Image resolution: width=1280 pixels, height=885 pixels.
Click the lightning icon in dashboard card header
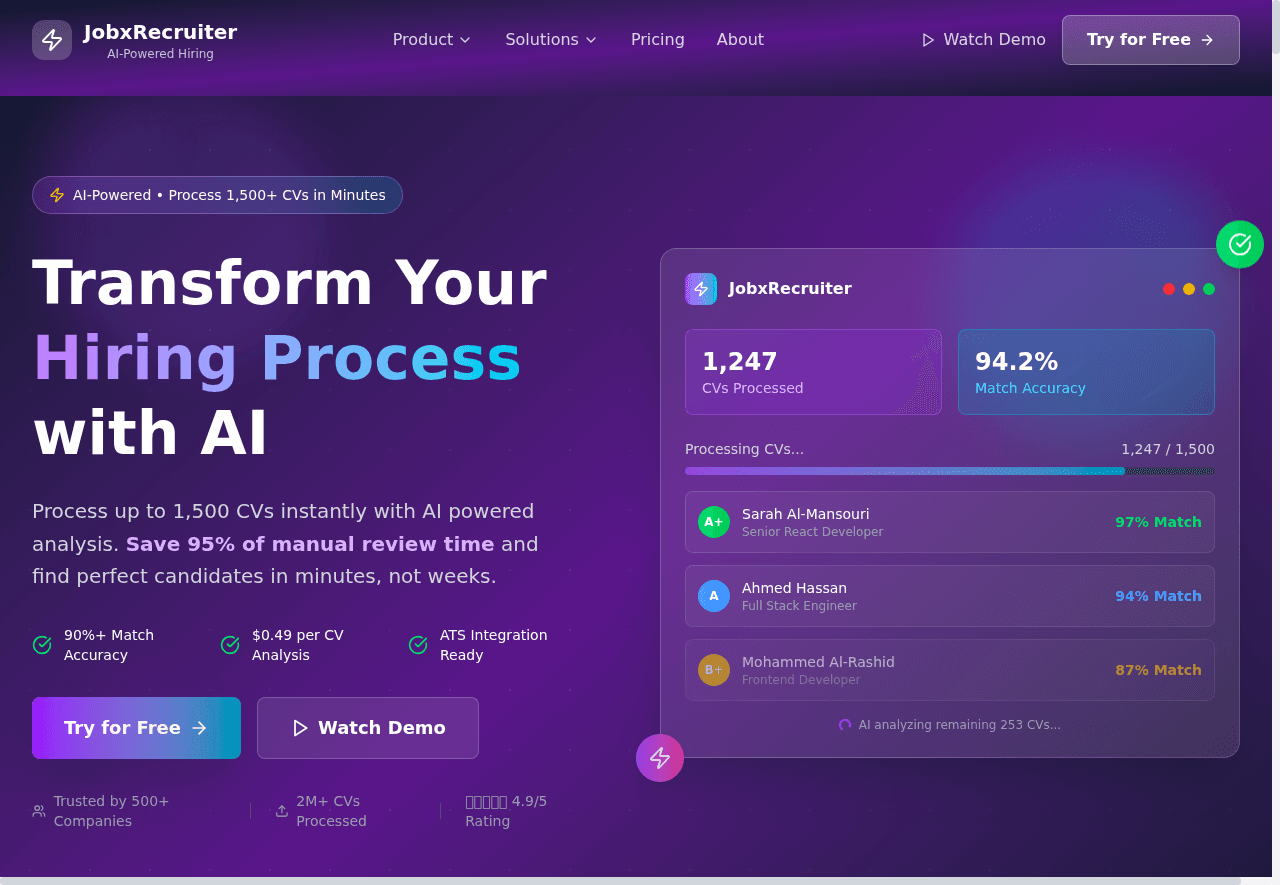[701, 289]
